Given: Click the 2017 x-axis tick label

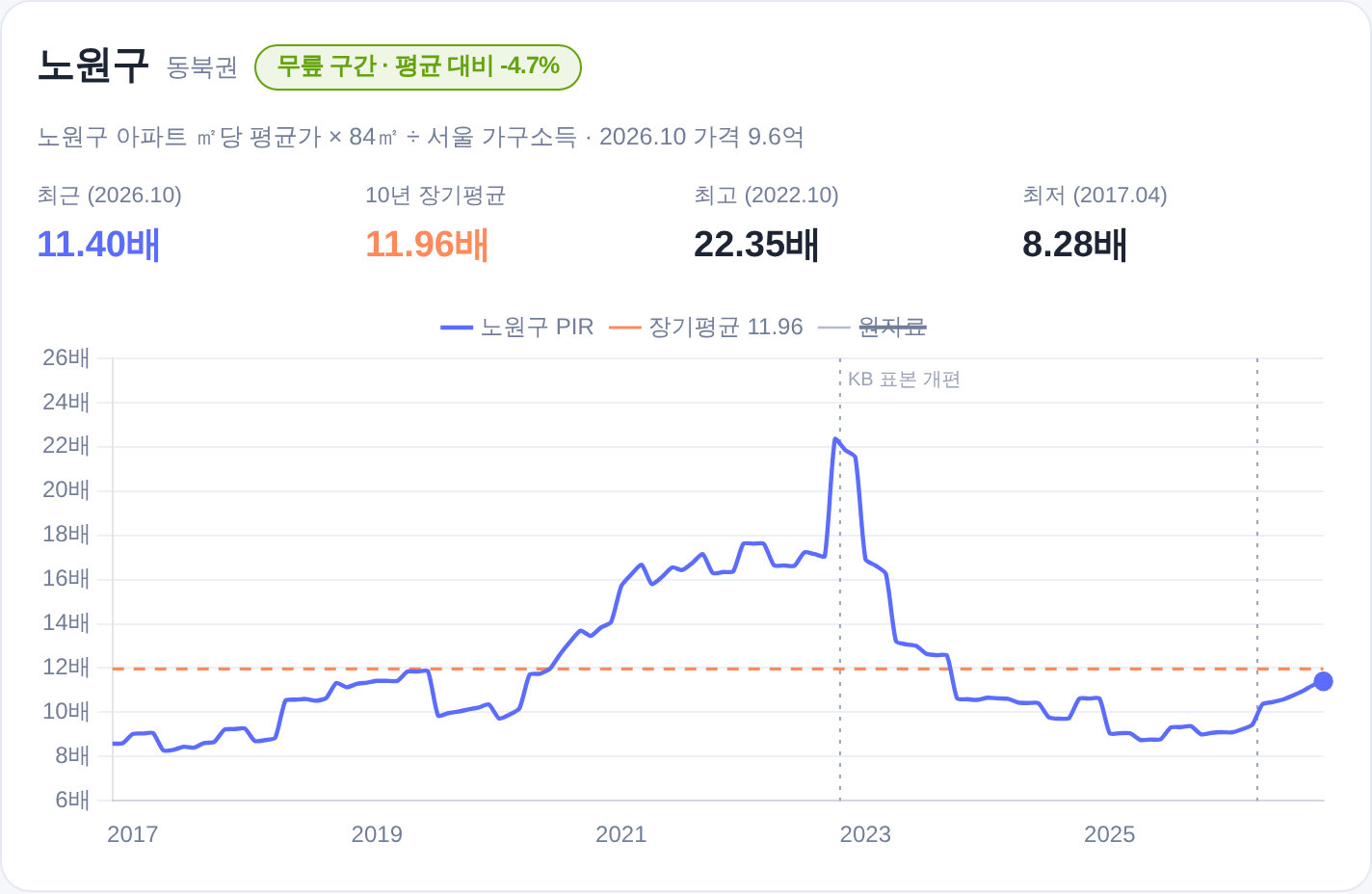Looking at the screenshot, I should pyautogui.click(x=132, y=834).
